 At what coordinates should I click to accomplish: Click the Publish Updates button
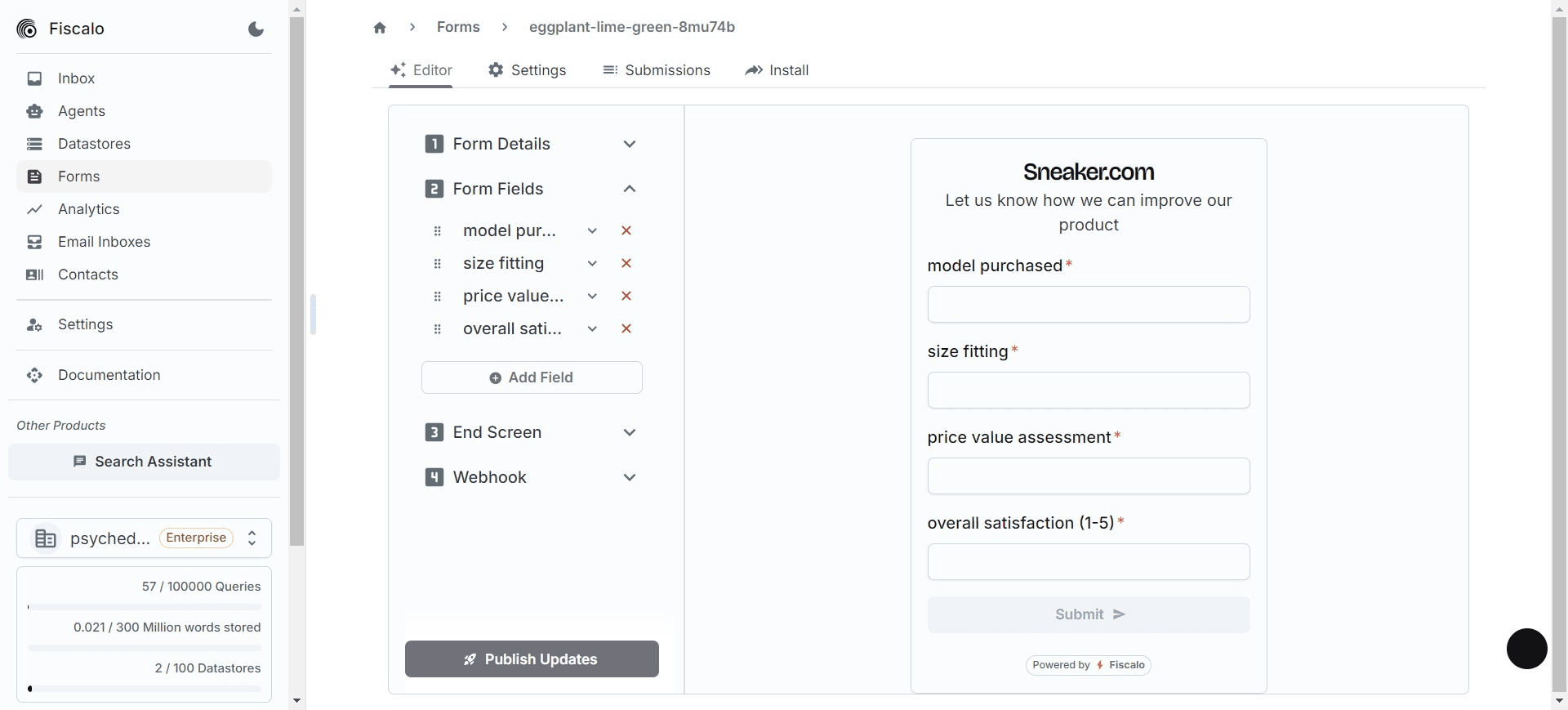tap(532, 659)
